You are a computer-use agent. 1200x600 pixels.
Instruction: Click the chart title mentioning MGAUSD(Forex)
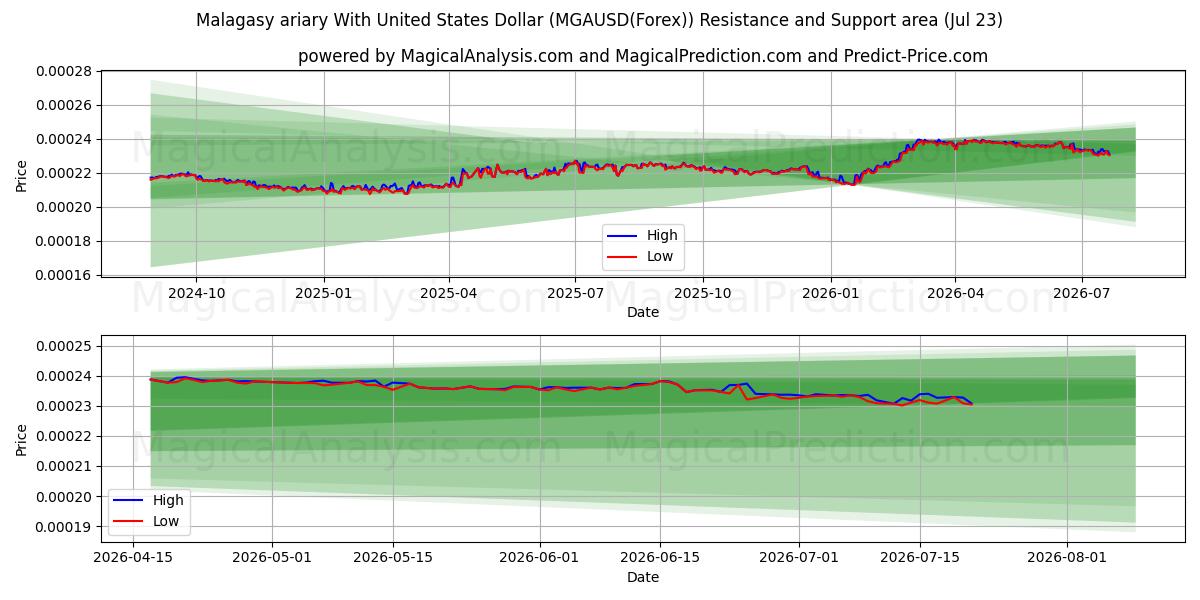pos(599,20)
